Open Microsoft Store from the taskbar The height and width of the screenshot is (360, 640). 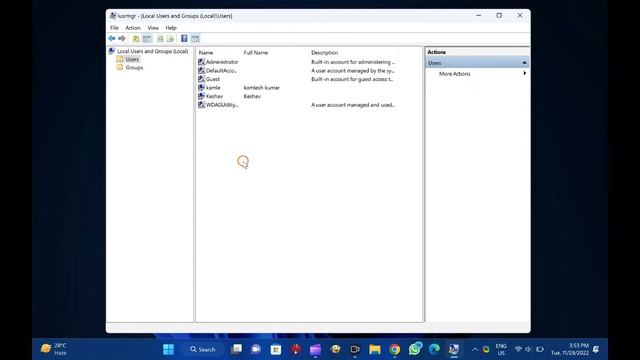pos(276,349)
